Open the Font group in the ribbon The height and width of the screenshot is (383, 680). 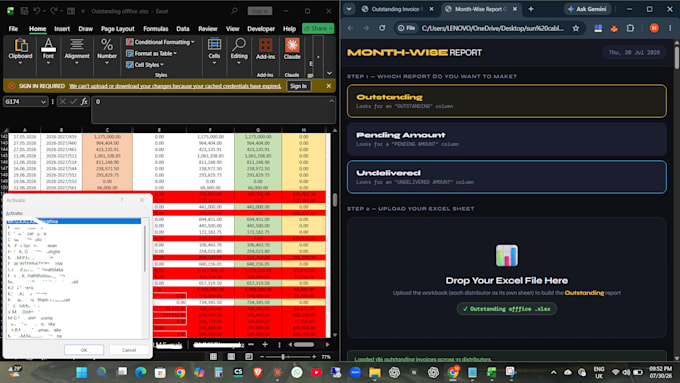click(48, 51)
